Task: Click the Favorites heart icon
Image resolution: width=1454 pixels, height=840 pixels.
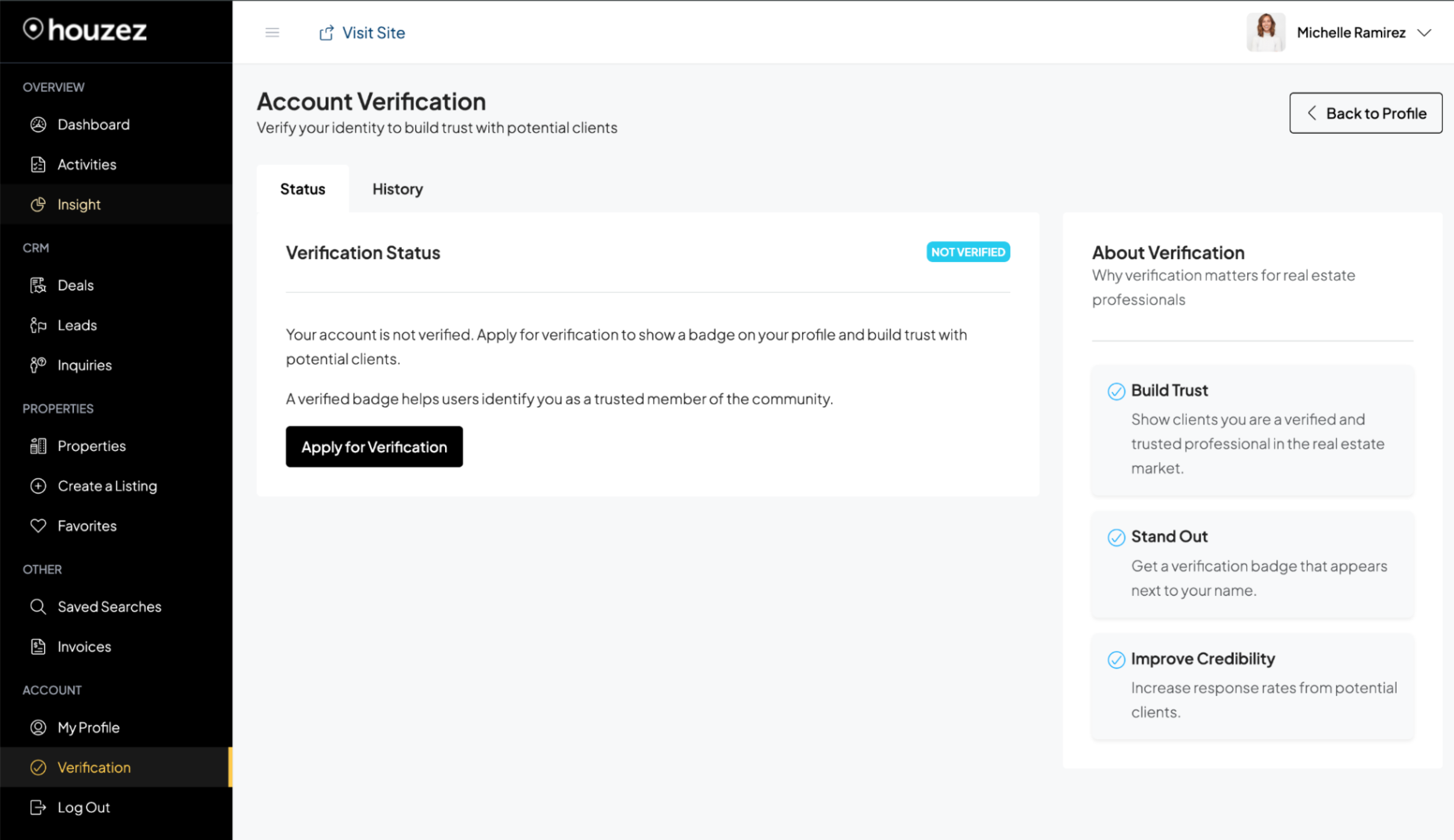Action: click(x=38, y=526)
